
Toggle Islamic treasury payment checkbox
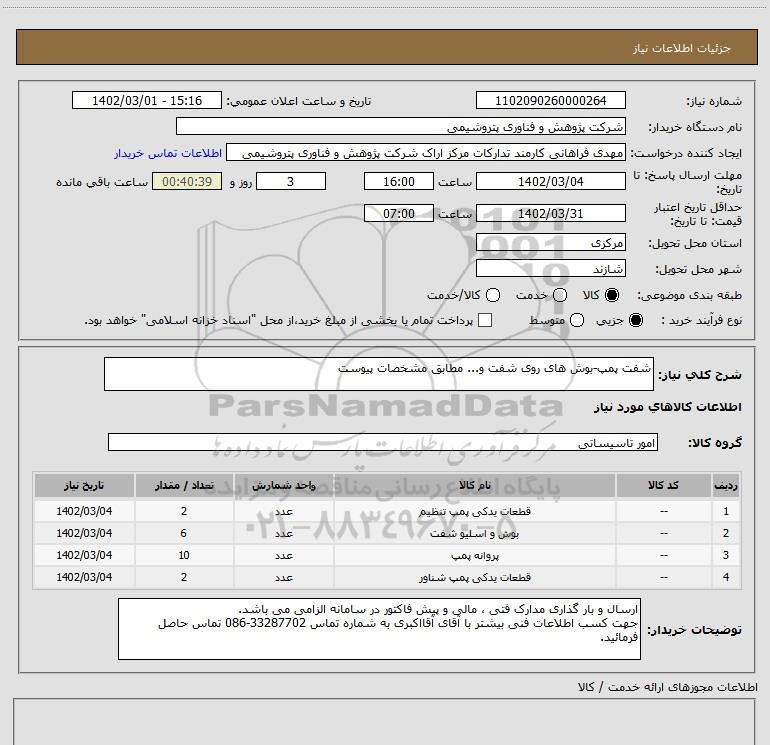[x=485, y=320]
